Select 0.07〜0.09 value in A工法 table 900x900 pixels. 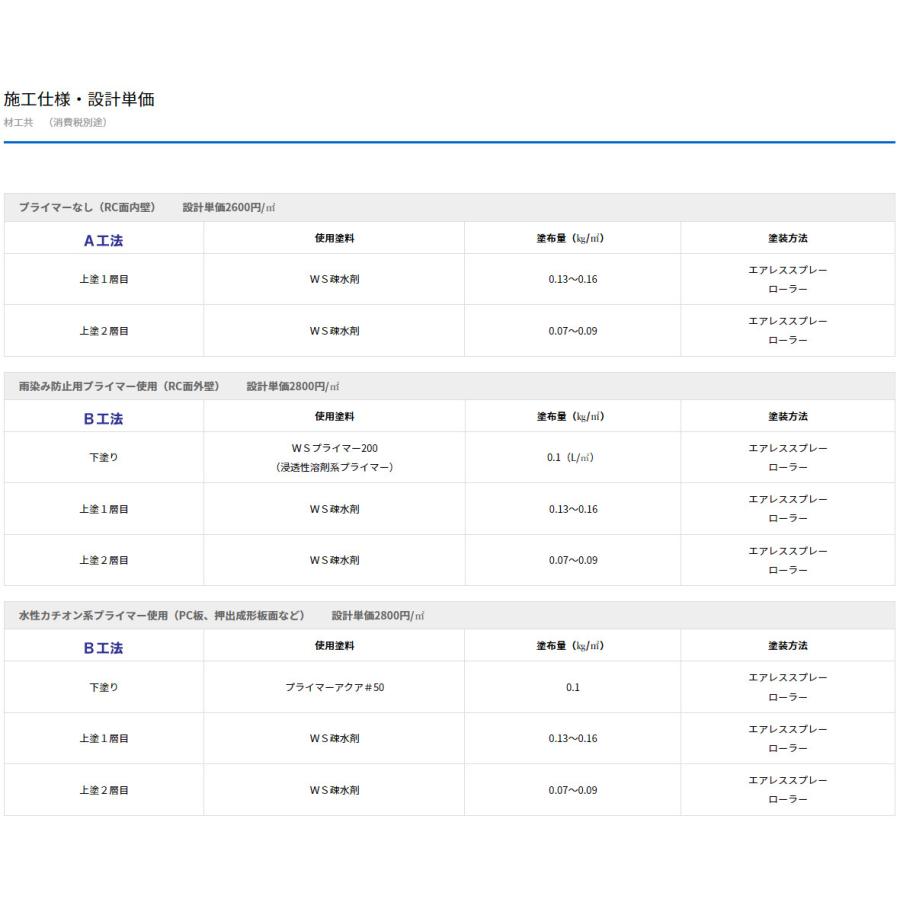click(572, 331)
